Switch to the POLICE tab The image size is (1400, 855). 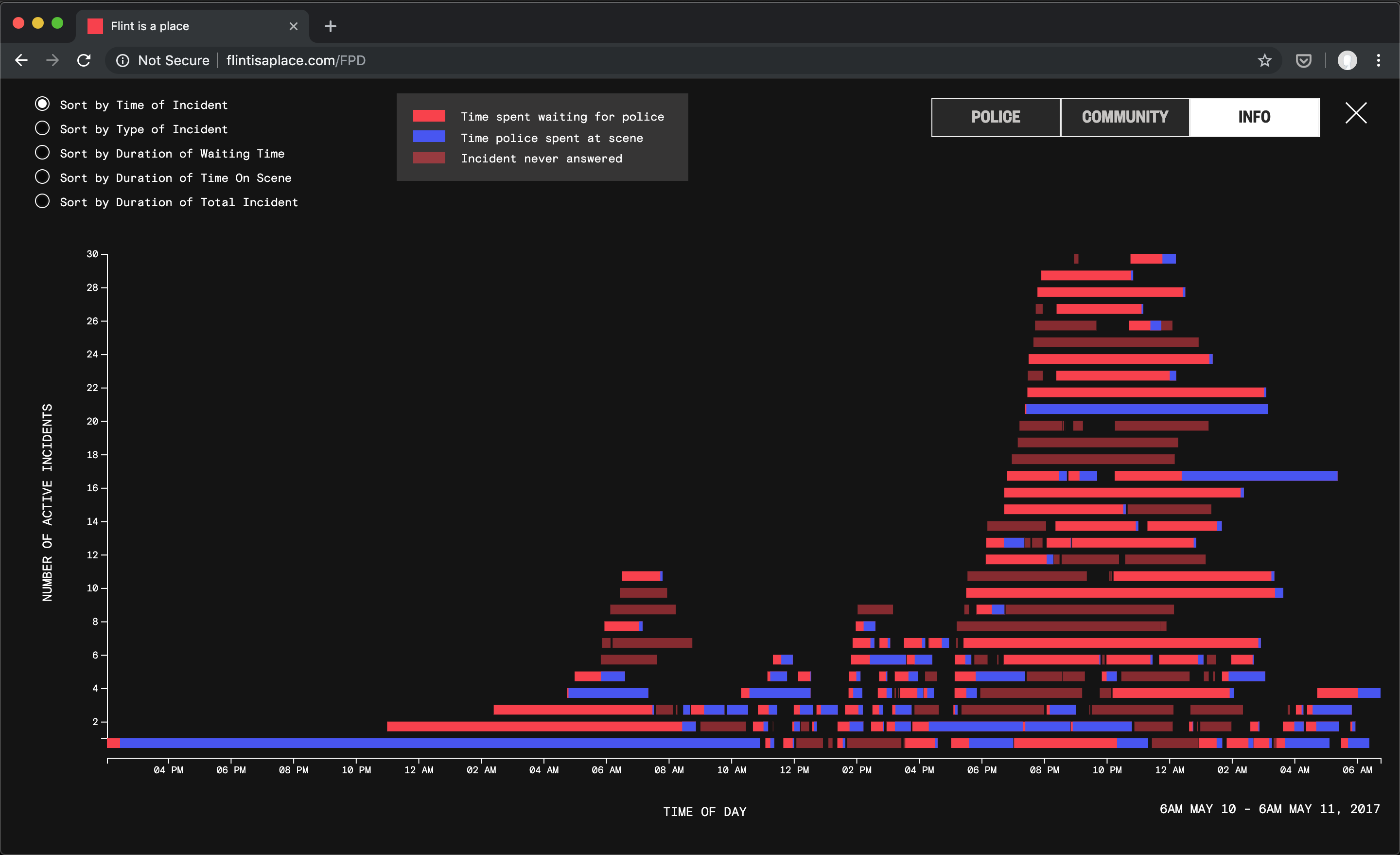(996, 117)
